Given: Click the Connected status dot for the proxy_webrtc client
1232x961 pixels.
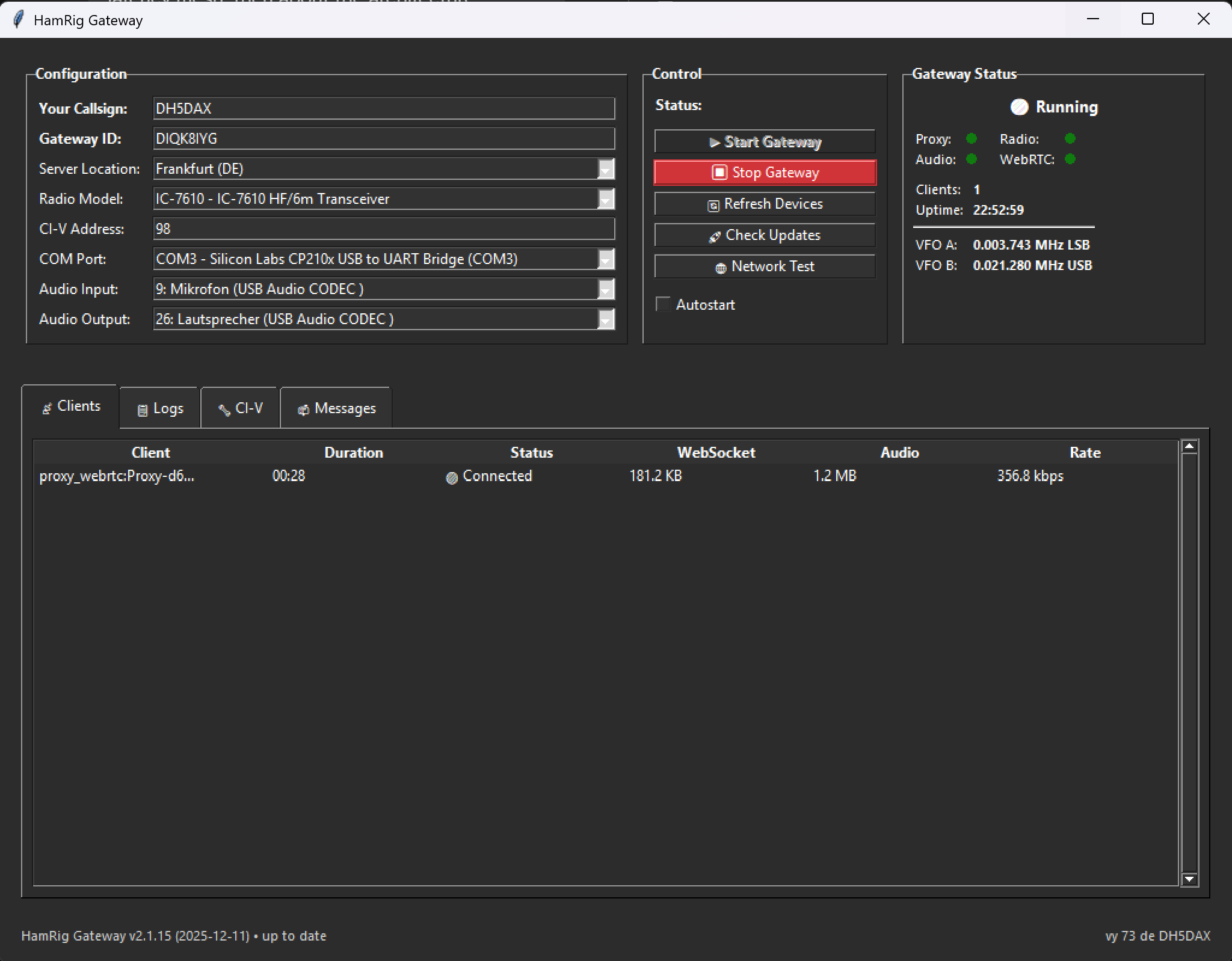Looking at the screenshot, I should tap(453, 477).
